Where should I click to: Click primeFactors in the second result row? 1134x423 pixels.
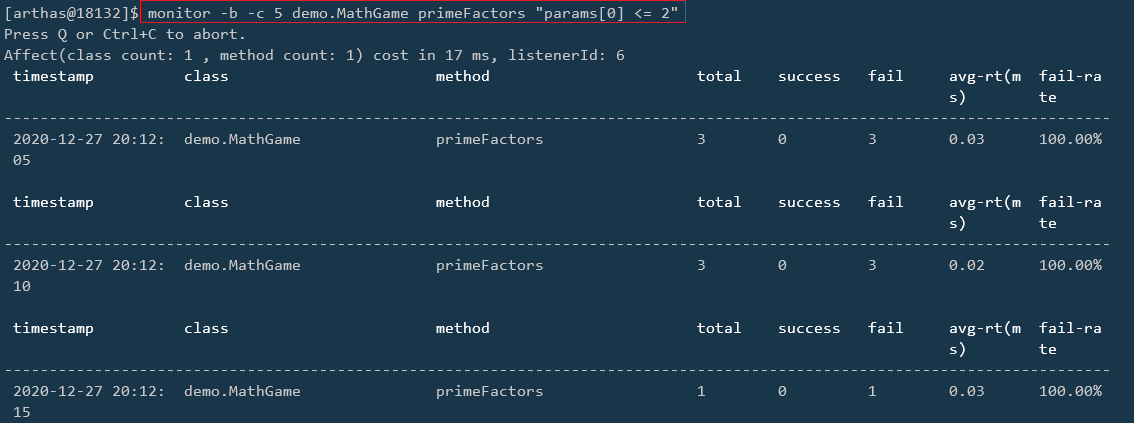point(489,265)
